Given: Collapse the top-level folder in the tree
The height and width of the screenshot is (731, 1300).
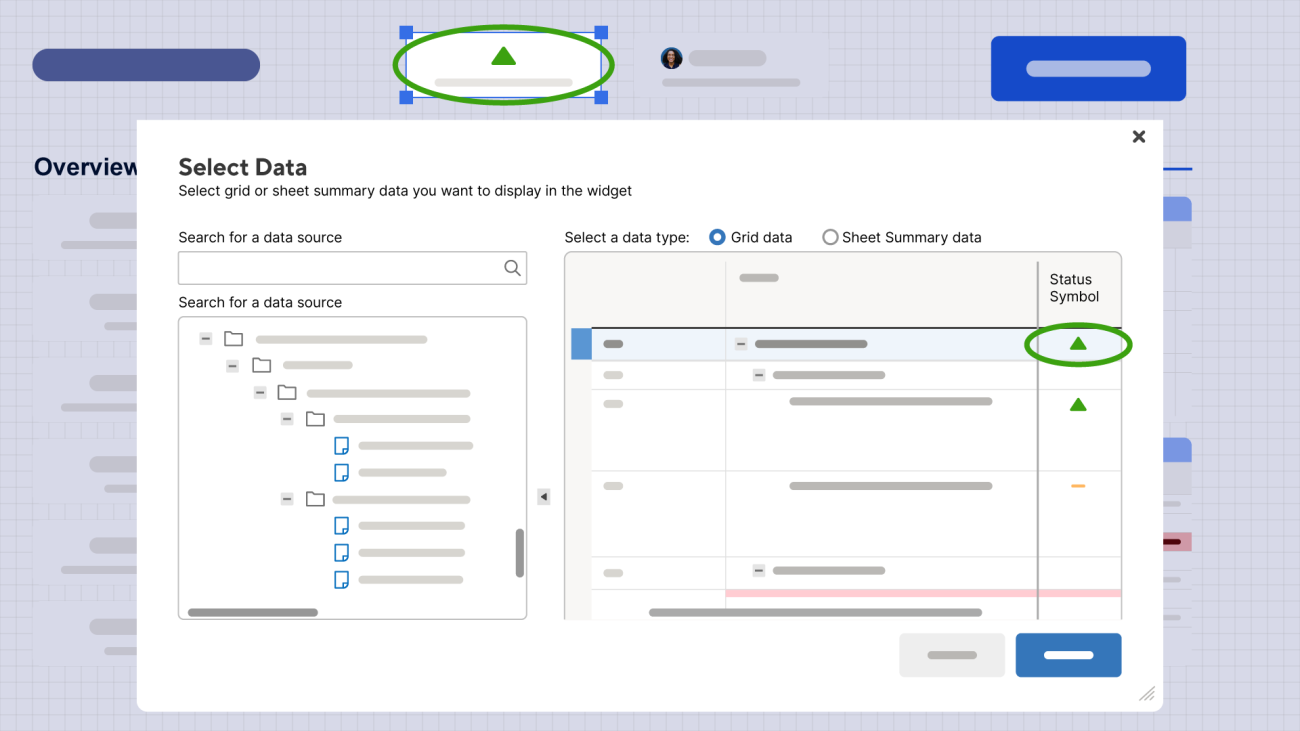Looking at the screenshot, I should [x=206, y=338].
